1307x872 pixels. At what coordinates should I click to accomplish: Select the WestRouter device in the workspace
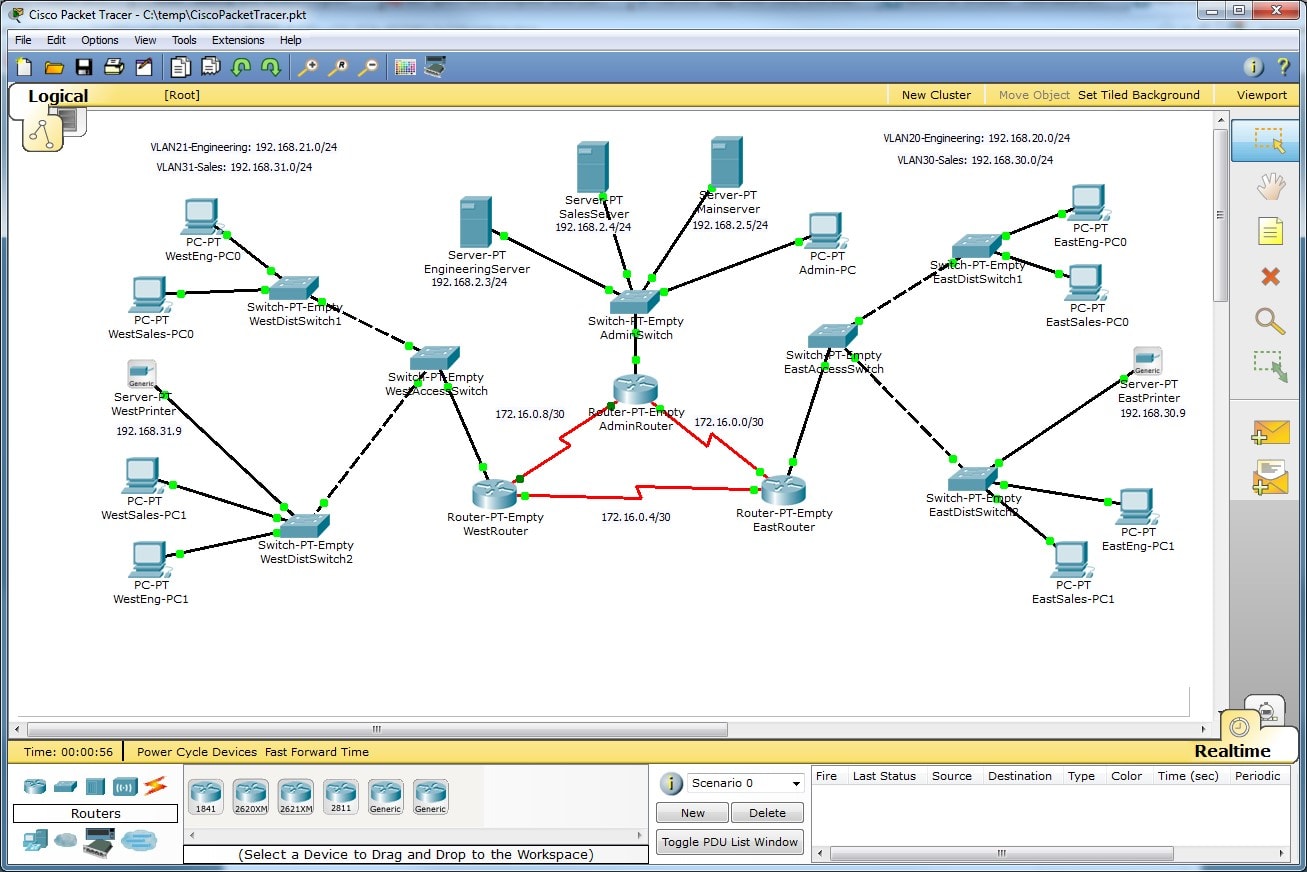(495, 493)
